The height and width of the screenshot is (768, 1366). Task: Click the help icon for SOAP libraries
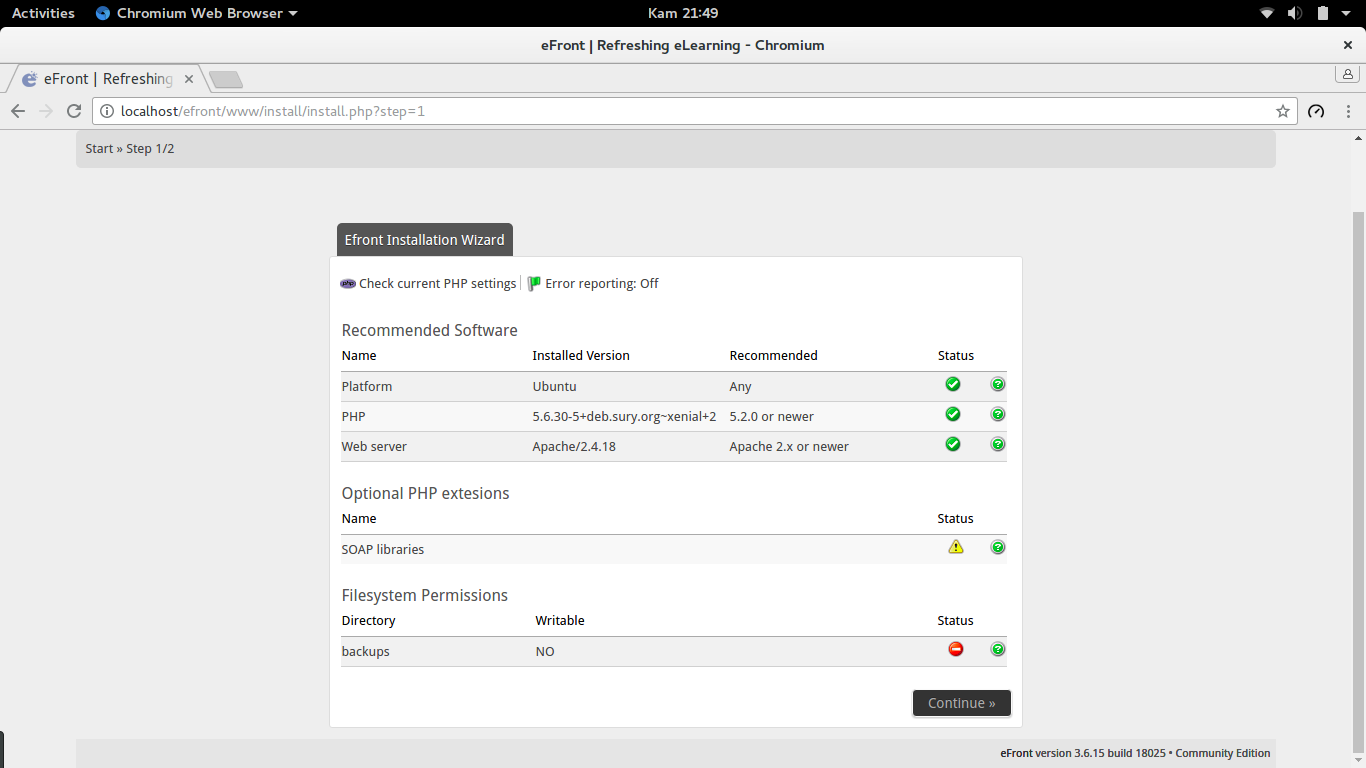pyautogui.click(x=998, y=547)
